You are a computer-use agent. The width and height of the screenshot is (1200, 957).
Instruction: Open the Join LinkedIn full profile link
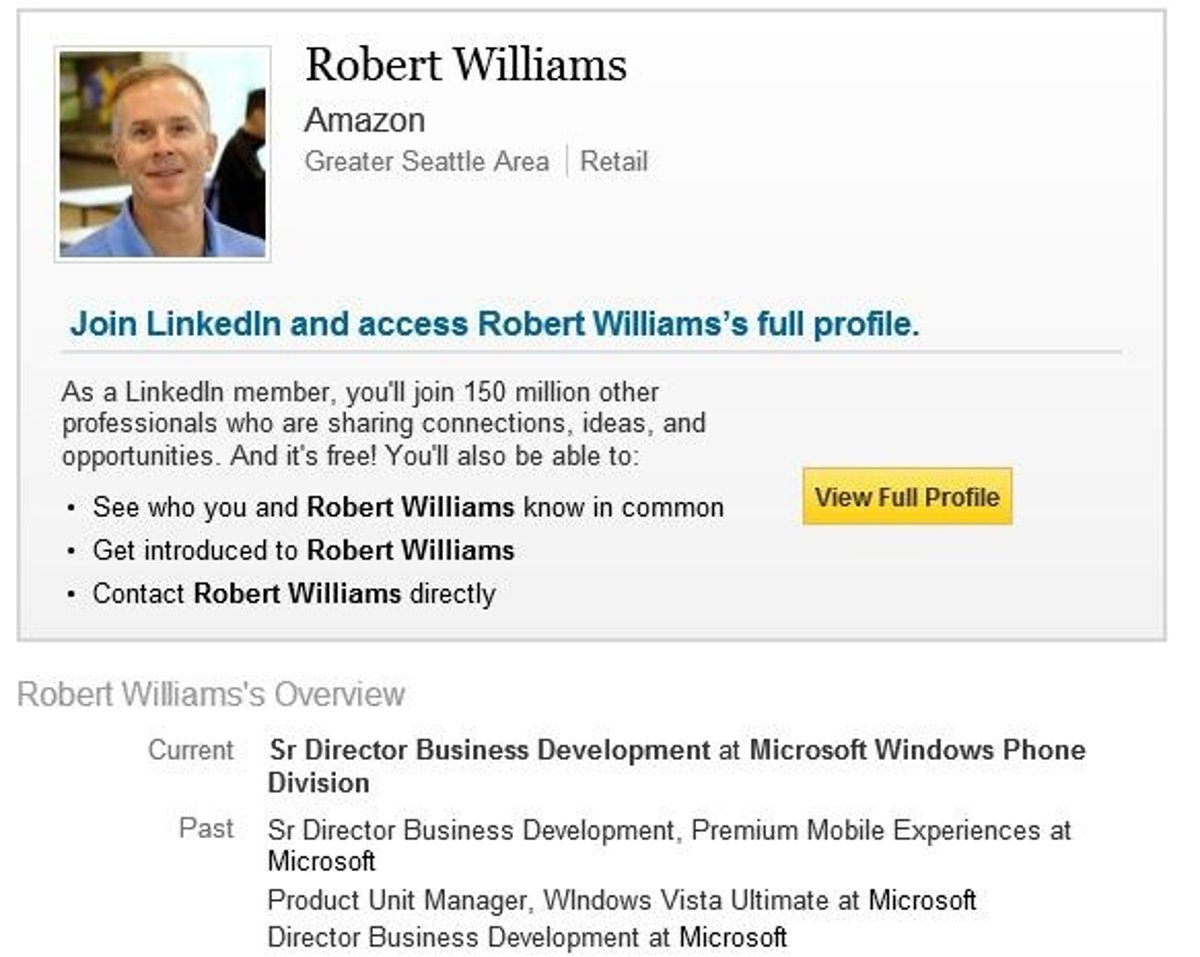click(x=494, y=324)
